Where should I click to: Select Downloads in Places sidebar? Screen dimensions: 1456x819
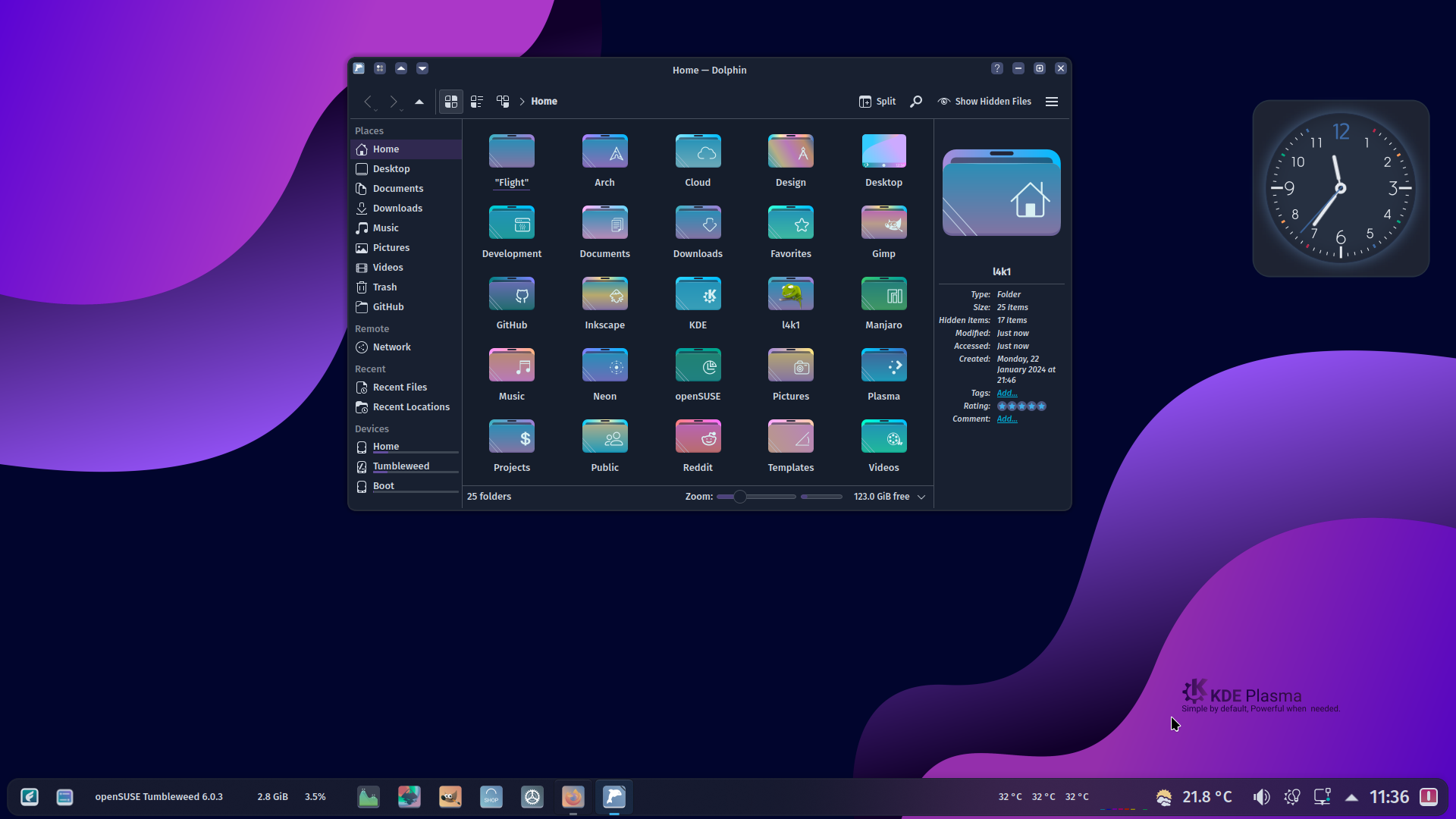click(x=406, y=209)
